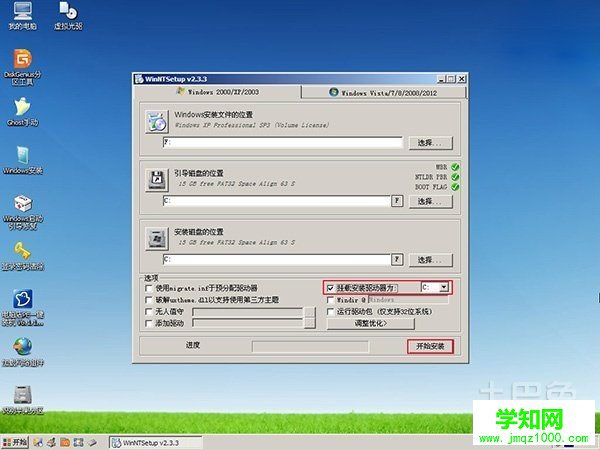Click Select button for Windows install files
This screenshot has width=600, height=450.
(430, 143)
